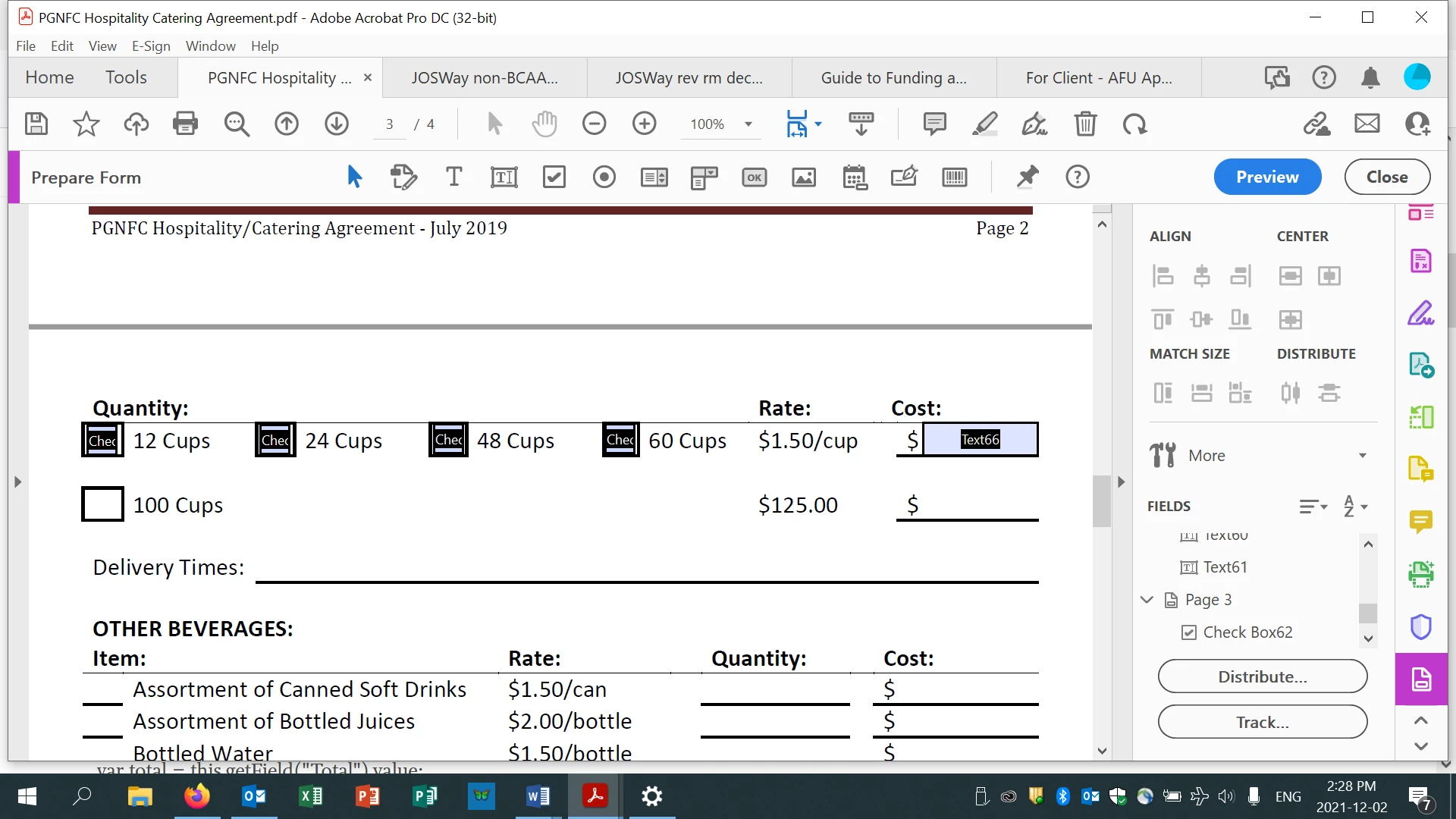Screen dimensions: 1456x819
Task: Select the Add Barcode tool
Action: tap(954, 177)
